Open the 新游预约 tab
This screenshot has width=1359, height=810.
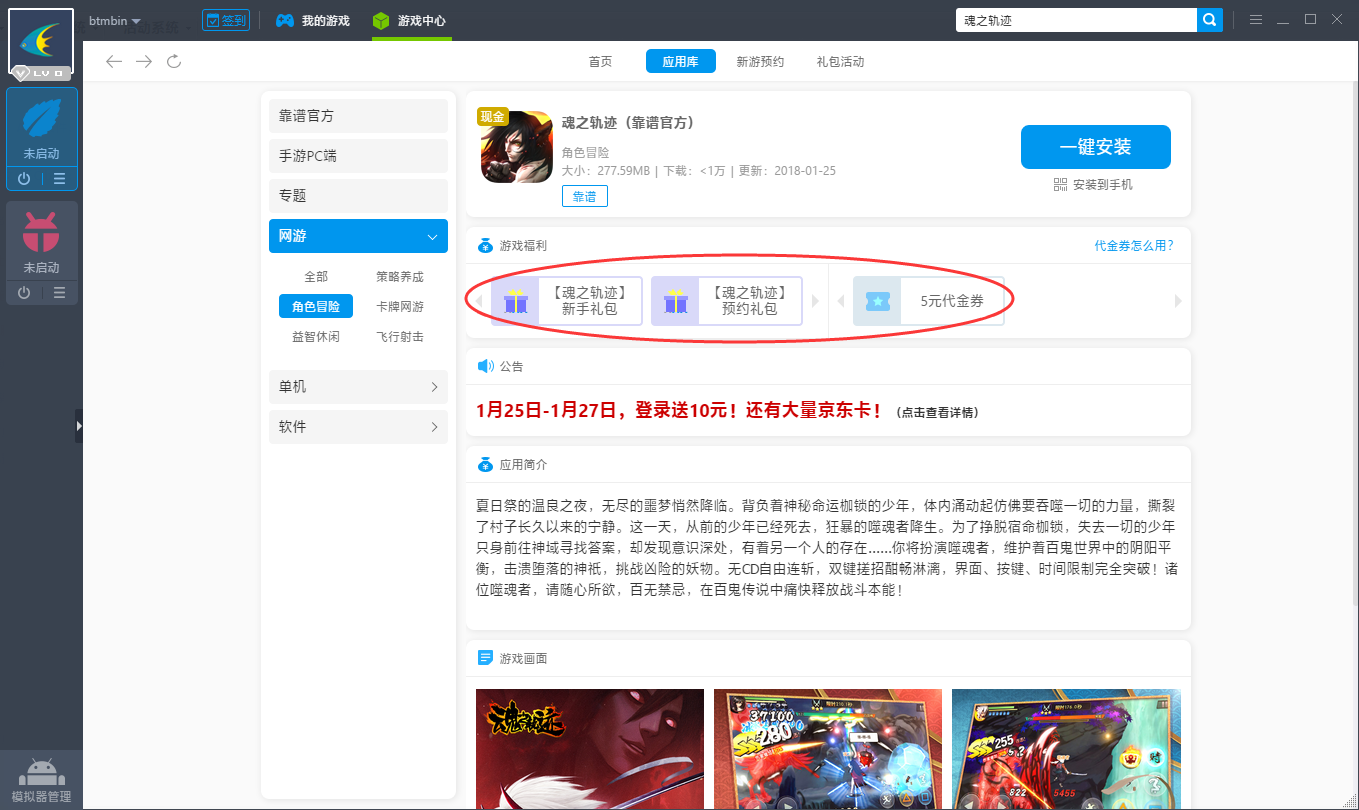point(760,62)
